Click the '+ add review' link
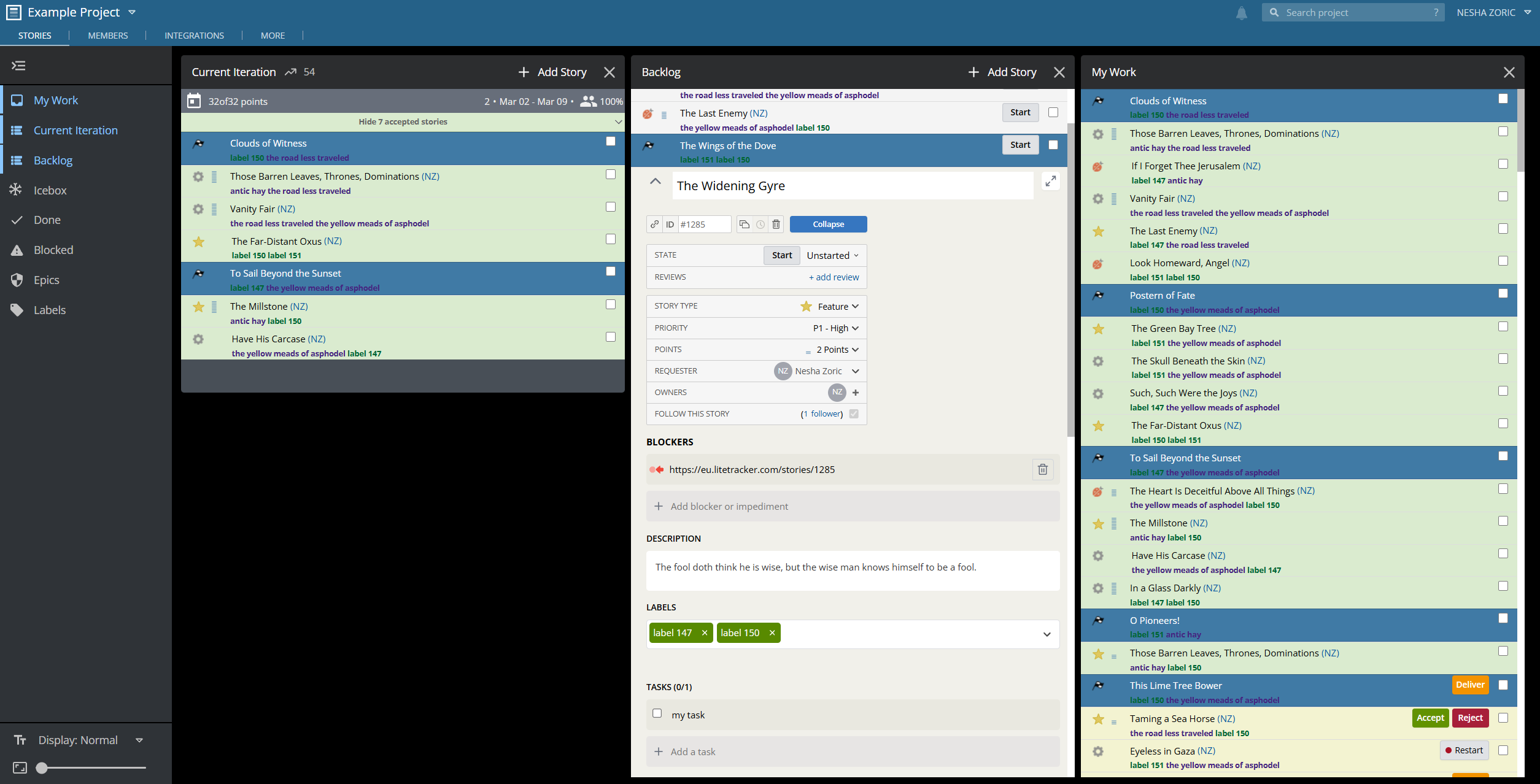The width and height of the screenshot is (1540, 784). click(x=834, y=277)
